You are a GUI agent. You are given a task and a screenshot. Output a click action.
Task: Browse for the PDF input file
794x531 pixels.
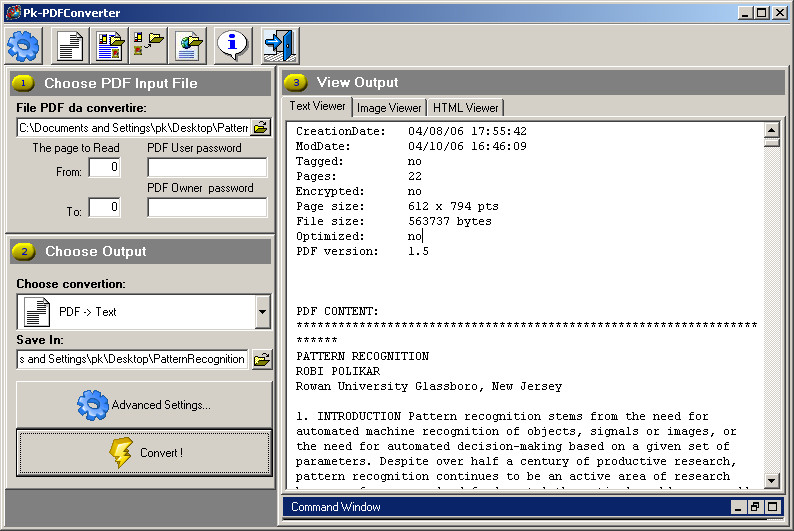click(261, 127)
